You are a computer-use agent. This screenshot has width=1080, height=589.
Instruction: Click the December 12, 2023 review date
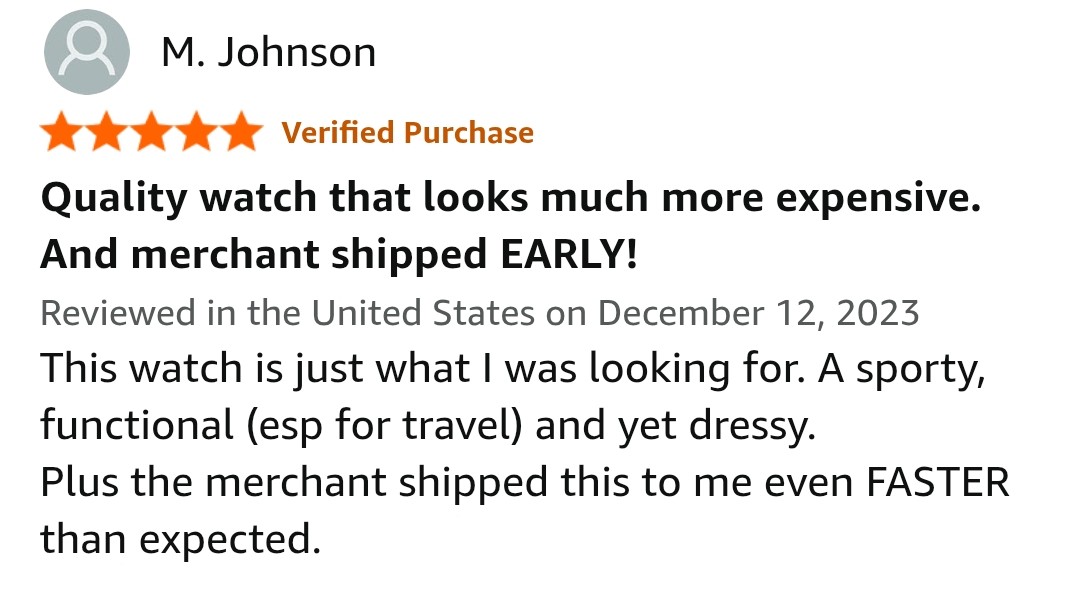758,313
